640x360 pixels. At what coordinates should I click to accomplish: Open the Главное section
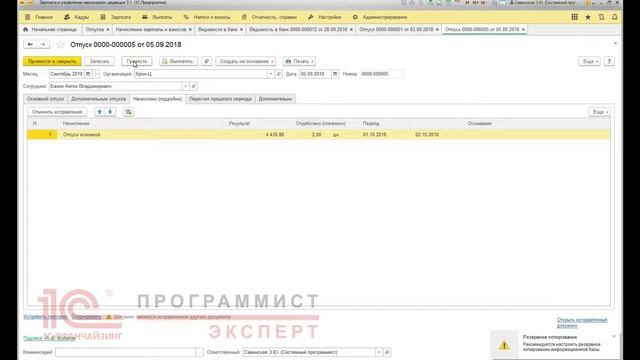[39, 17]
